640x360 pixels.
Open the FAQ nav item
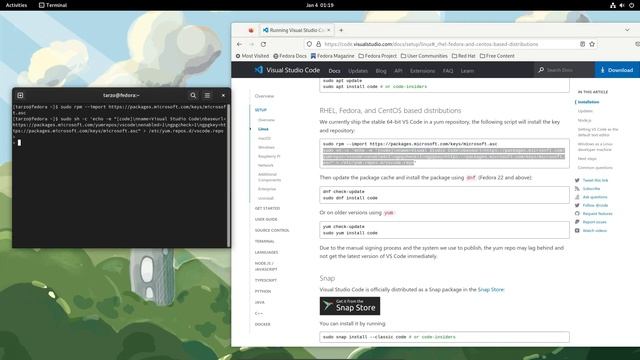pos(448,71)
